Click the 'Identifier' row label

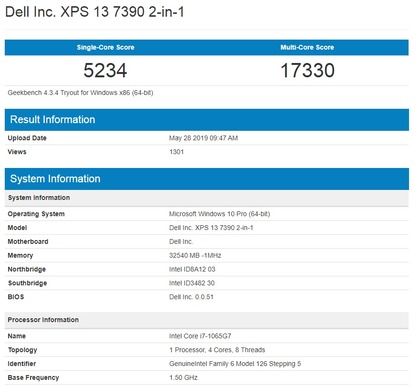22,364
